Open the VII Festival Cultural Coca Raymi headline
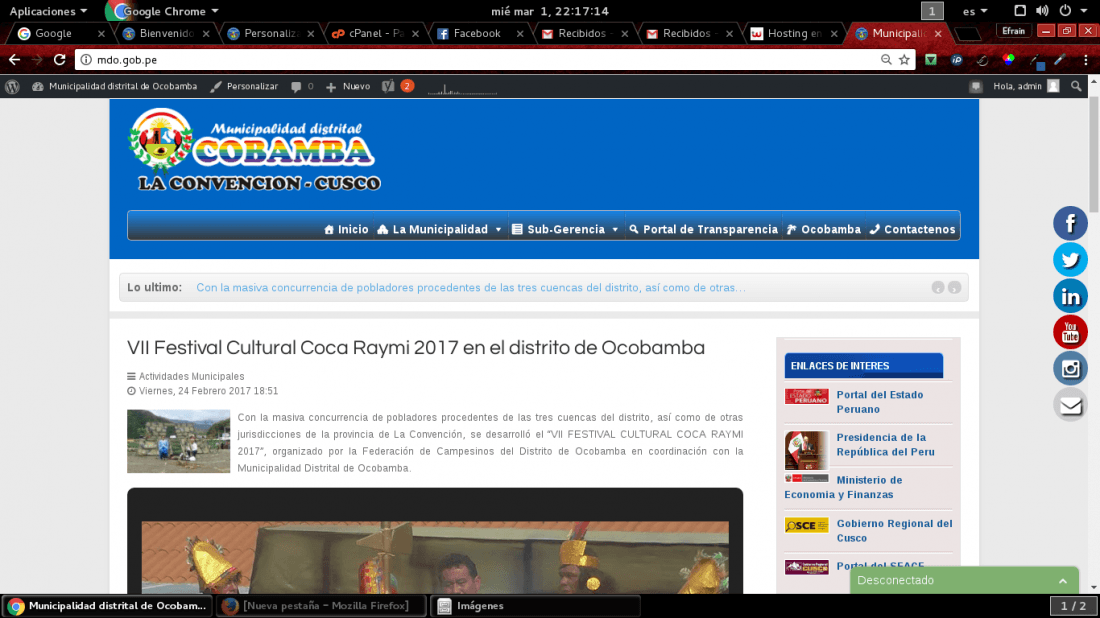1100x618 pixels. (x=416, y=347)
